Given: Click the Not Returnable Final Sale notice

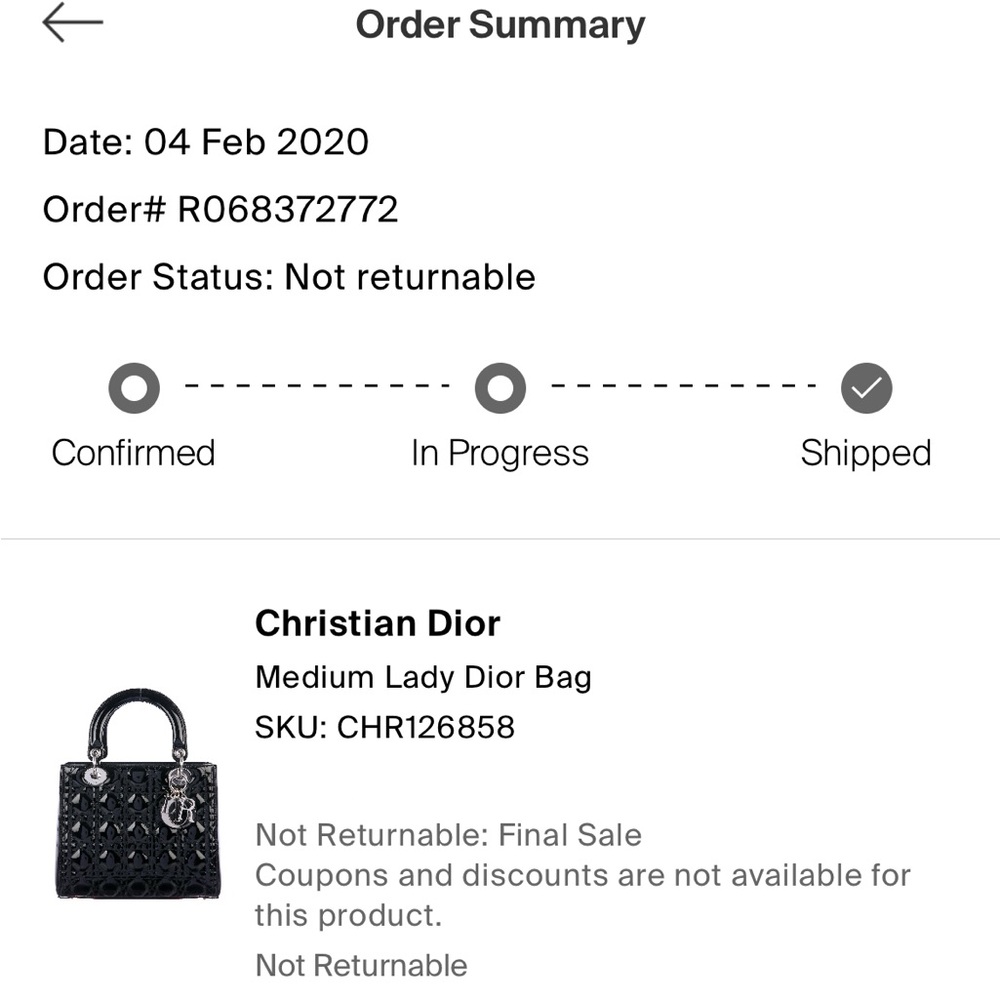Looking at the screenshot, I should coord(449,834).
